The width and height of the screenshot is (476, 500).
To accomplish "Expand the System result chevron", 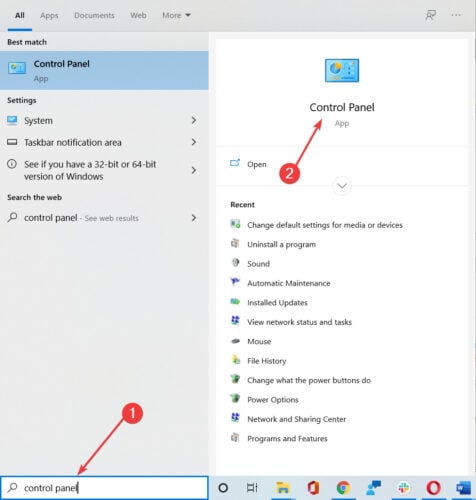I will [194, 120].
